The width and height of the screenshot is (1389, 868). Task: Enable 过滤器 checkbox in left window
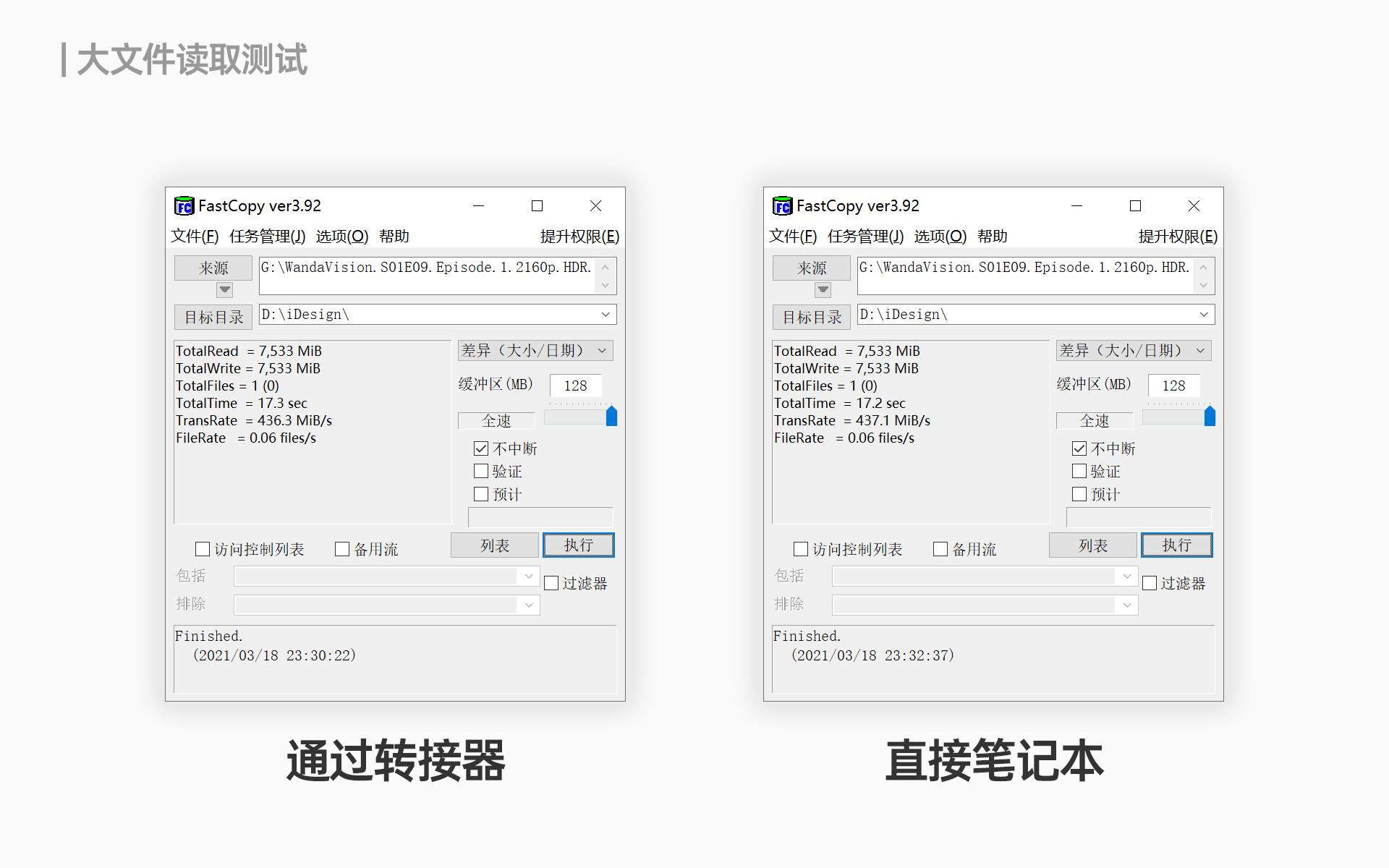pos(552,583)
